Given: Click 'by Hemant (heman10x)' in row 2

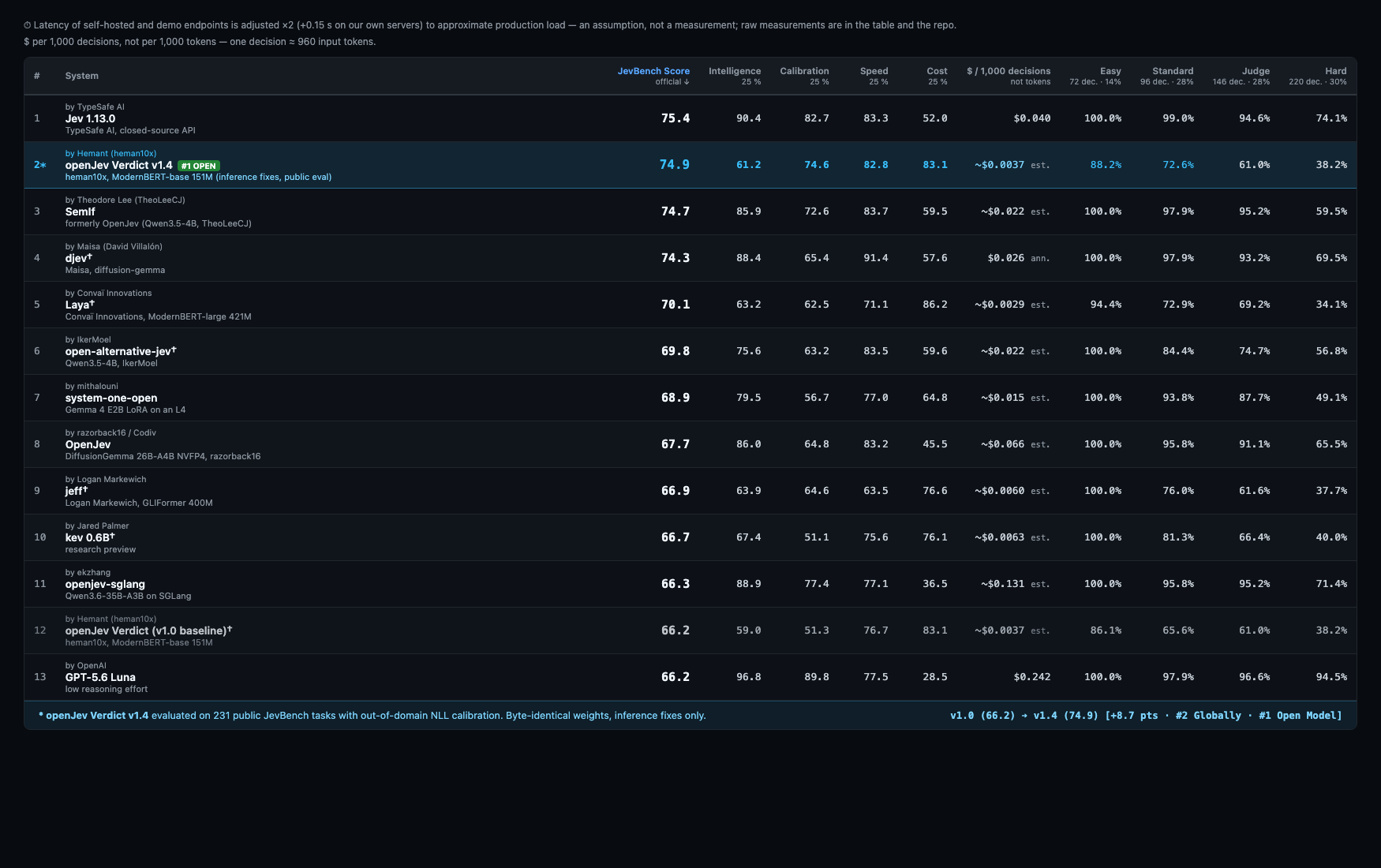Looking at the screenshot, I should [x=110, y=153].
